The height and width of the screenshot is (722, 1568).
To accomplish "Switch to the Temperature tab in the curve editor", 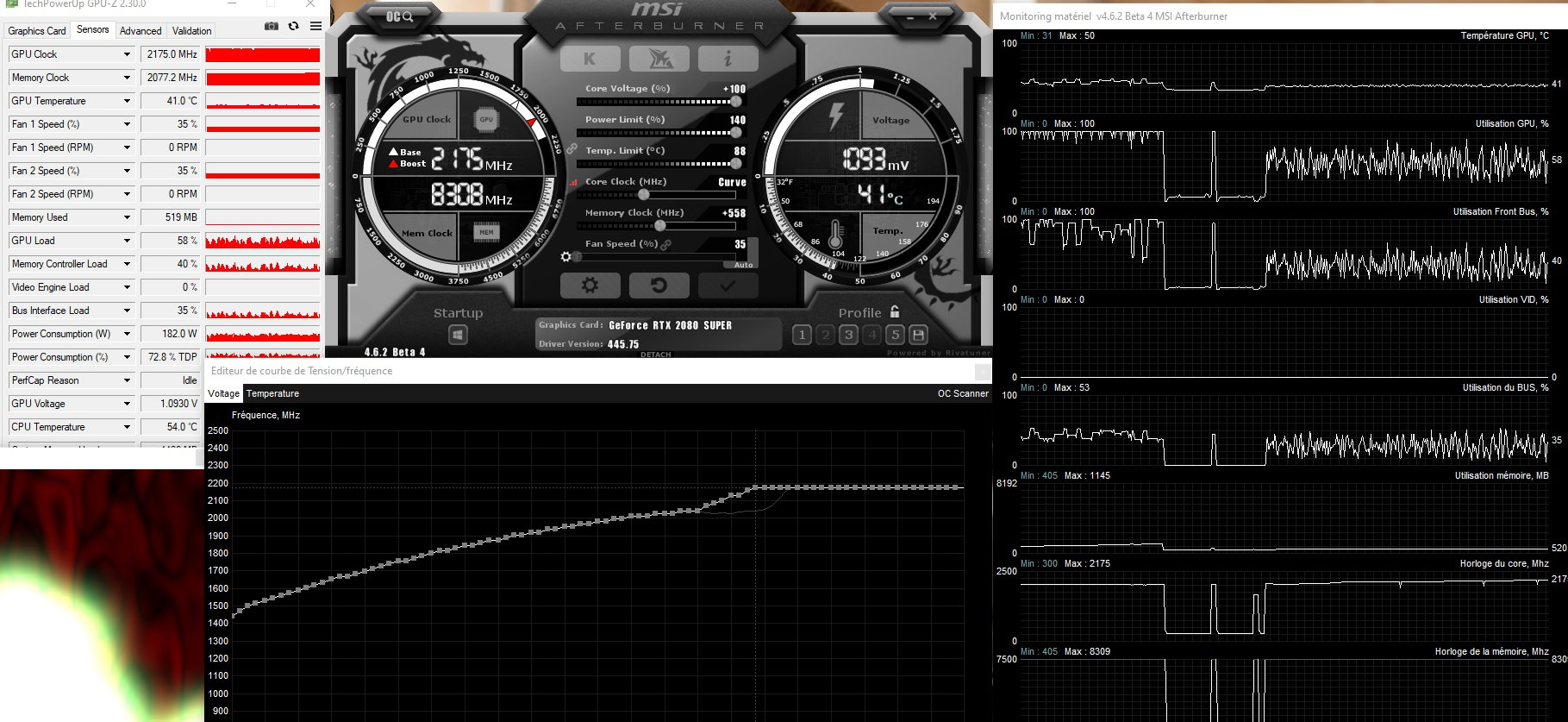I will pos(272,393).
